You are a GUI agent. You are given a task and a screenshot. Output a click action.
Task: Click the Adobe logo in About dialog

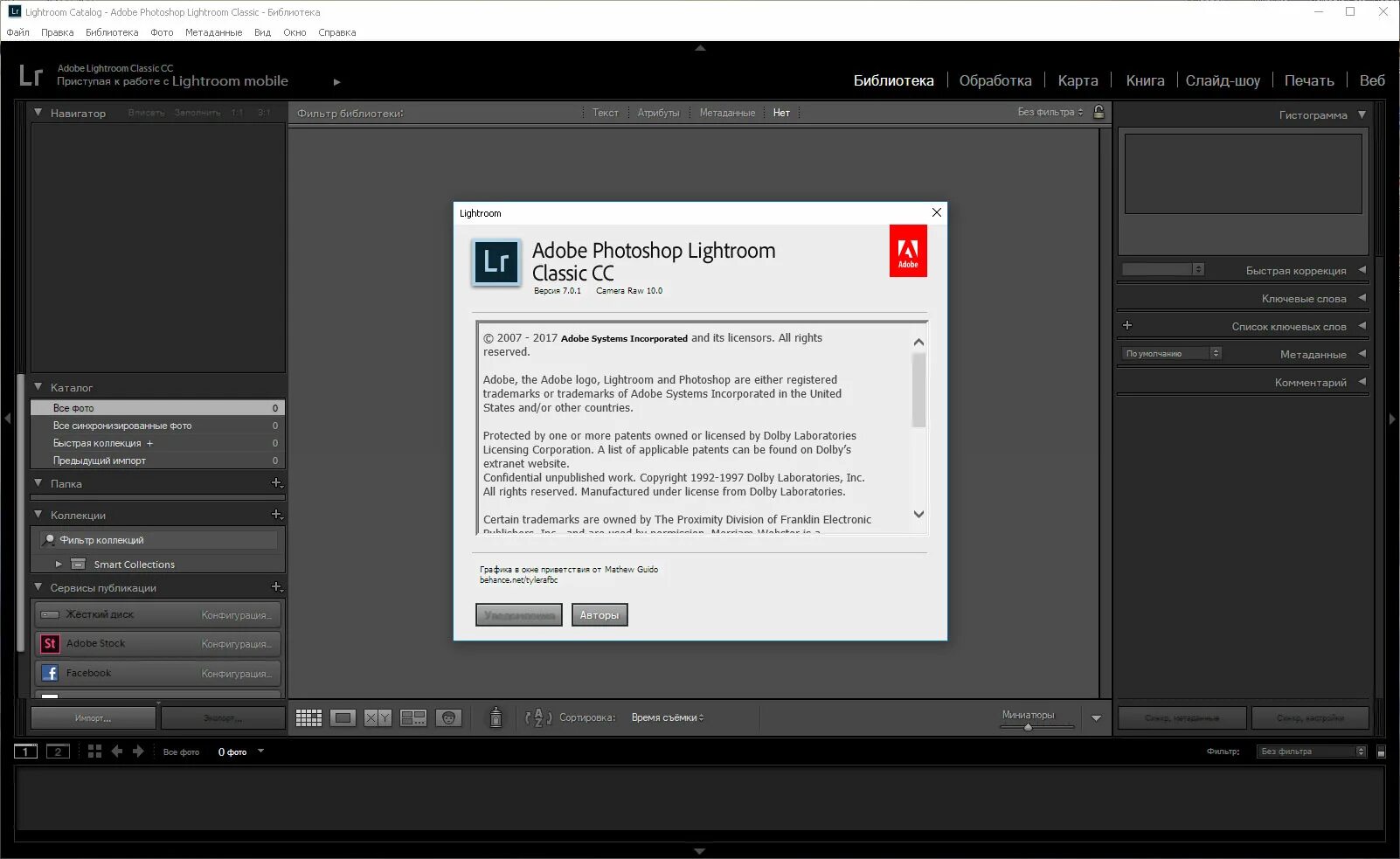[x=908, y=251]
